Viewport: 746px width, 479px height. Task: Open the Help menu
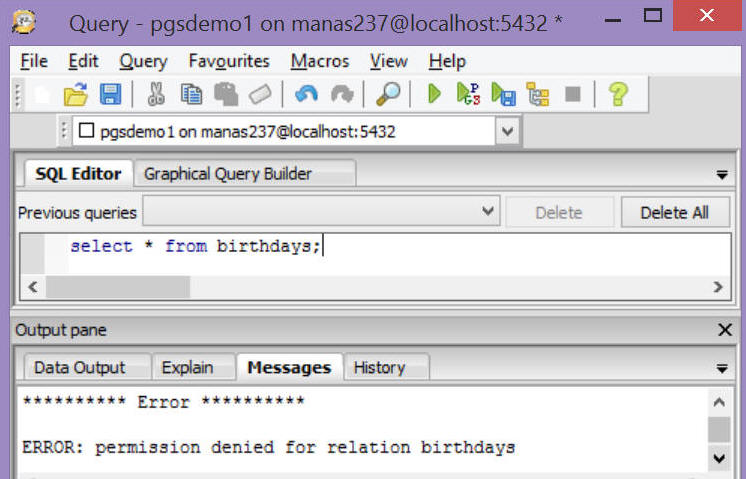click(x=447, y=61)
